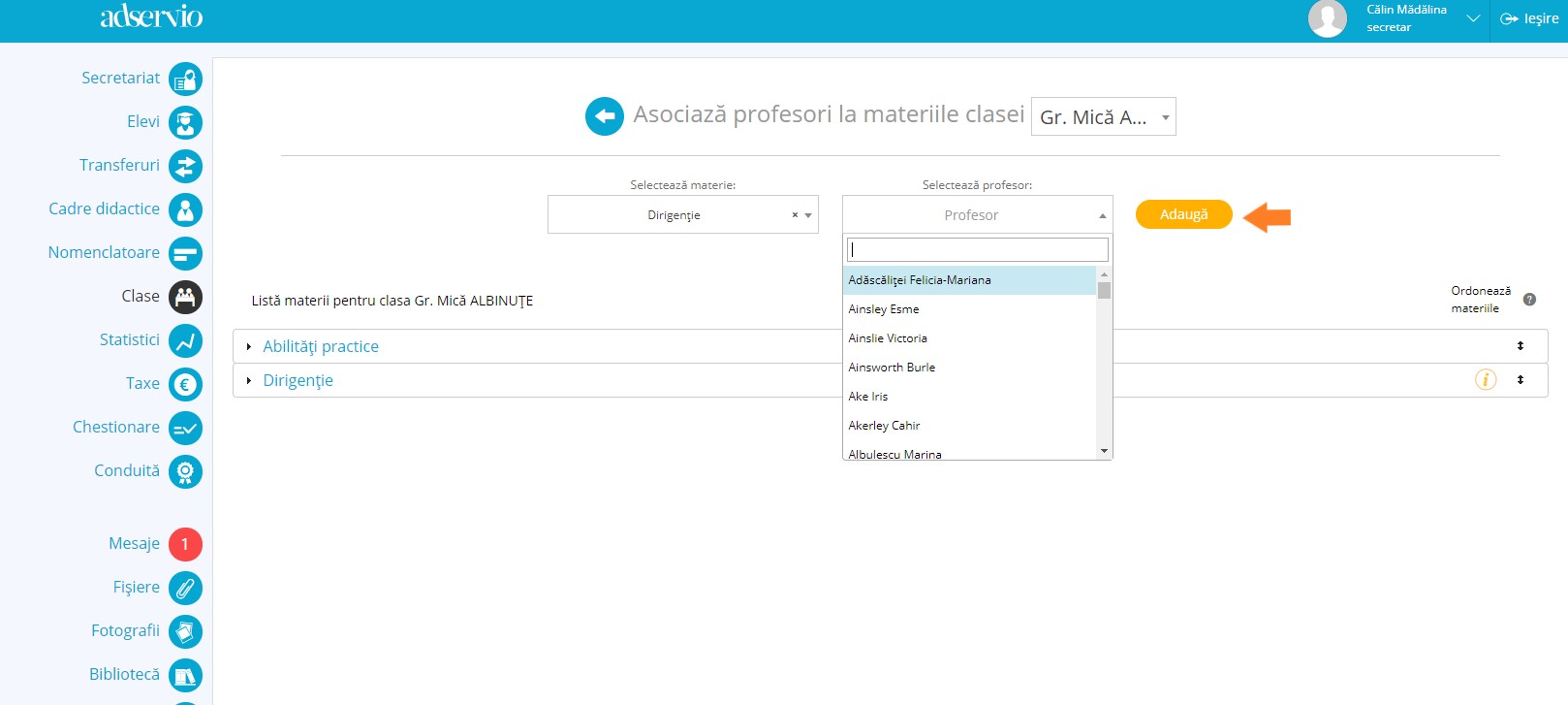Click the Taxe menu label
The width and height of the screenshot is (1568, 705).
pyautogui.click(x=142, y=383)
